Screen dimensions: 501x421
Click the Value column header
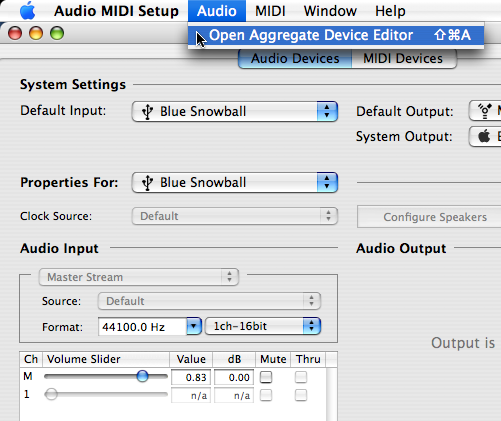(191, 359)
